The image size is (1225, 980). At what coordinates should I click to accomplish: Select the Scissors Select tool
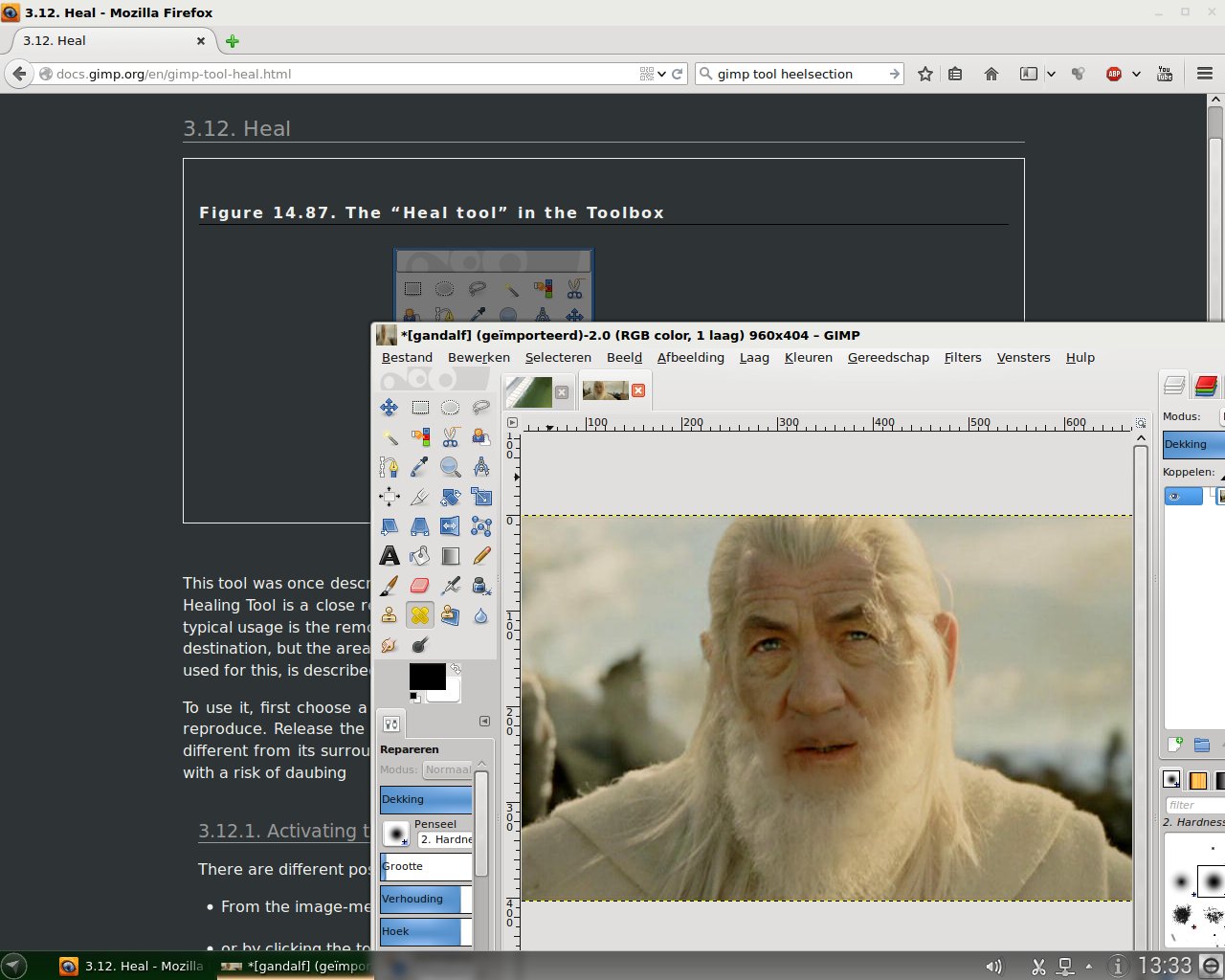click(x=450, y=437)
